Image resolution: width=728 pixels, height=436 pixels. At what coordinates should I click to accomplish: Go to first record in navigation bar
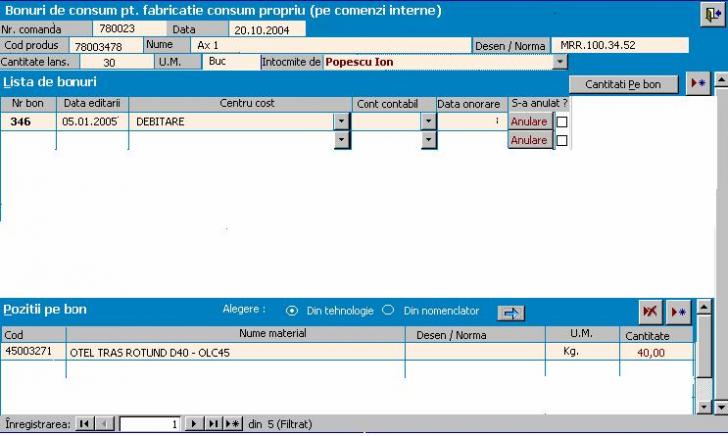click(x=84, y=424)
